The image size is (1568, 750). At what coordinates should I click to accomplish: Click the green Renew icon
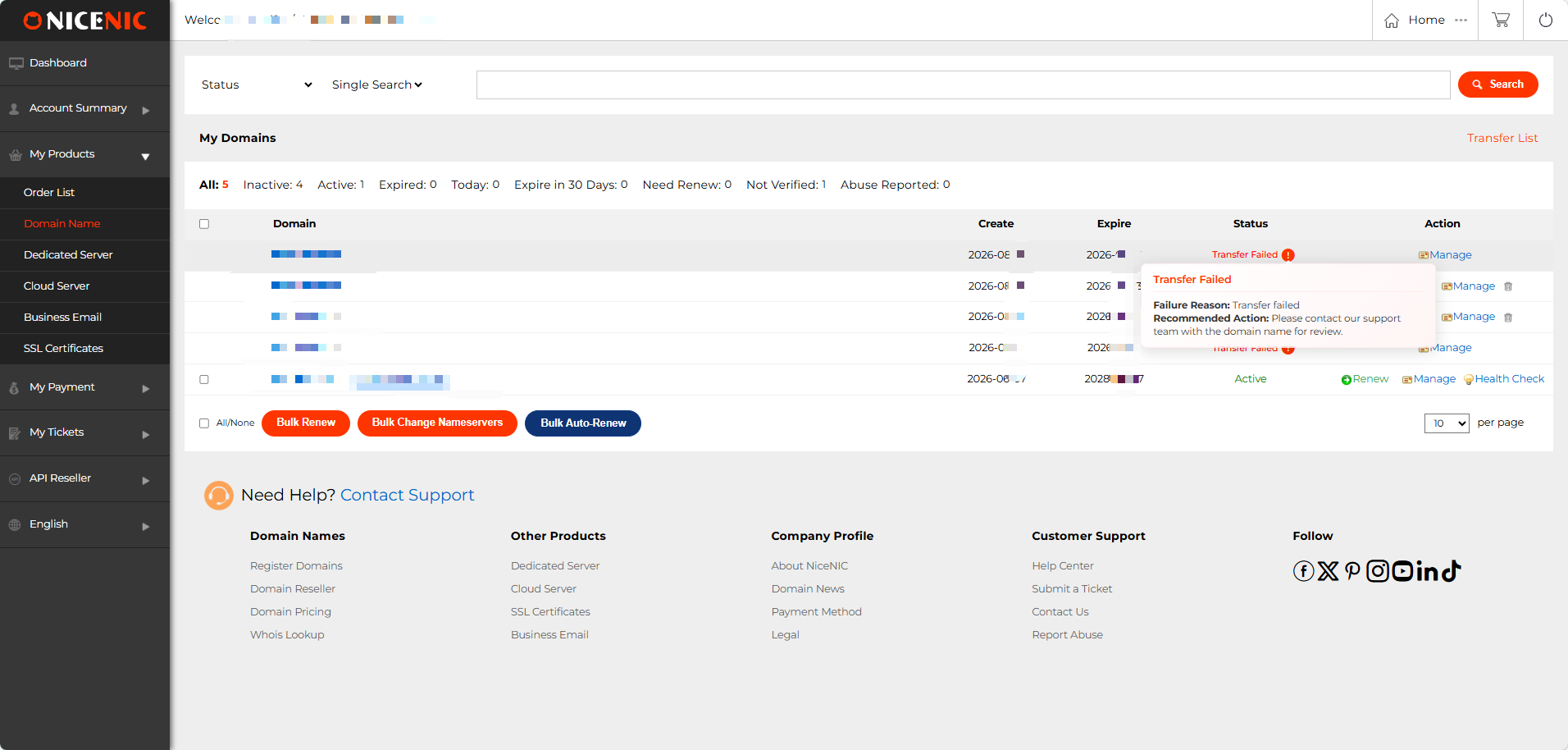point(1347,379)
